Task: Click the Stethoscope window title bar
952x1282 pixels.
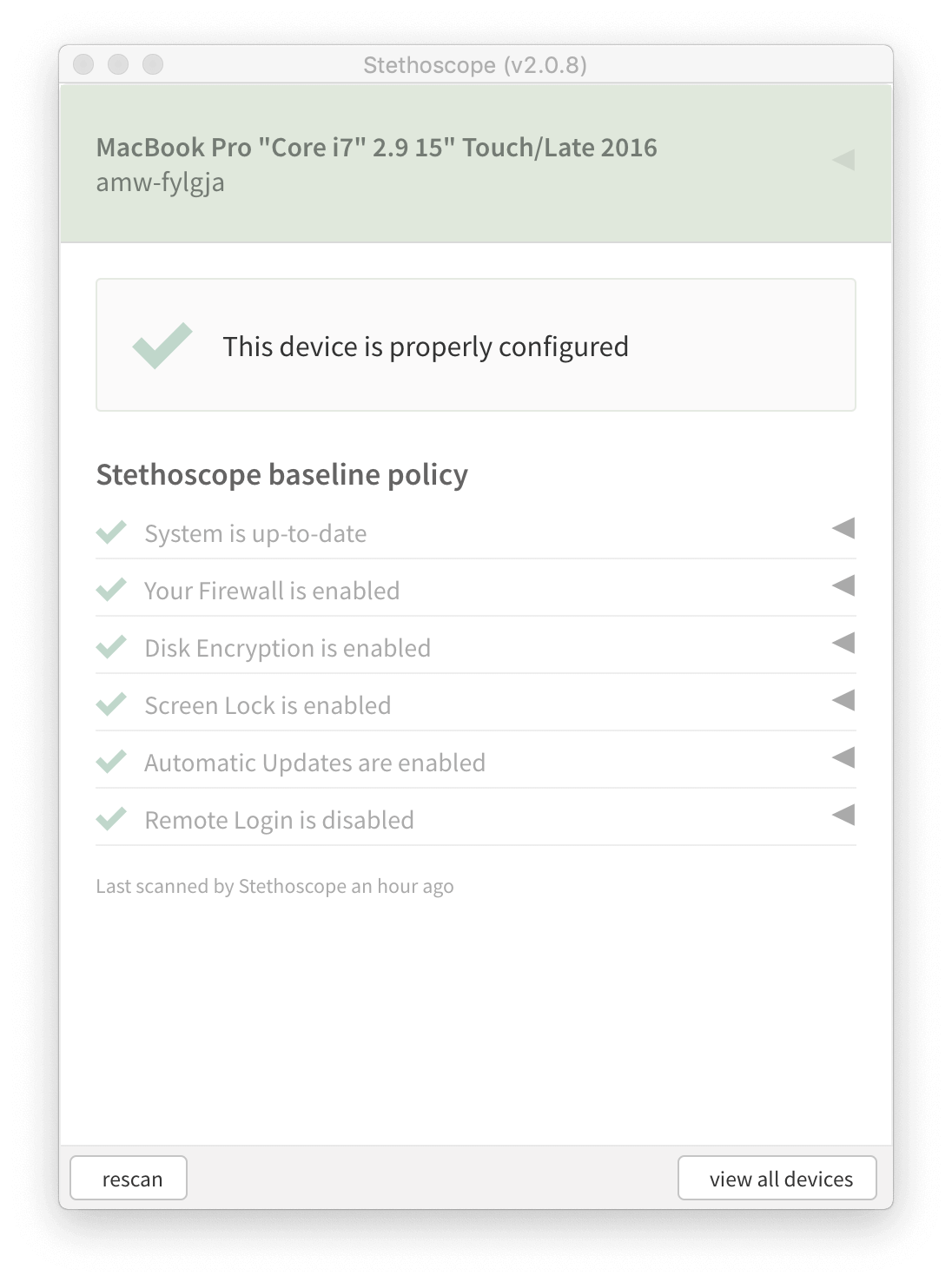Action: pyautogui.click(x=475, y=65)
